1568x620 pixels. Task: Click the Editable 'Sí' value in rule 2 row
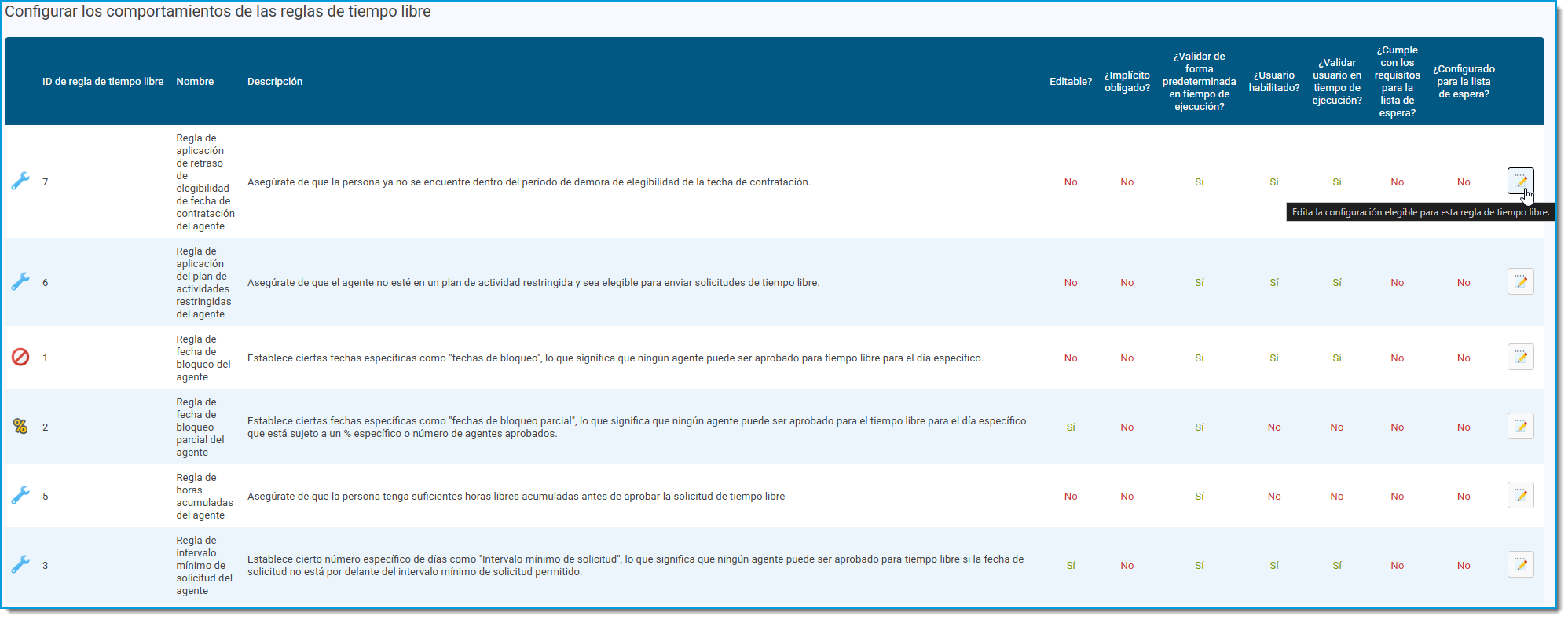[1071, 427]
